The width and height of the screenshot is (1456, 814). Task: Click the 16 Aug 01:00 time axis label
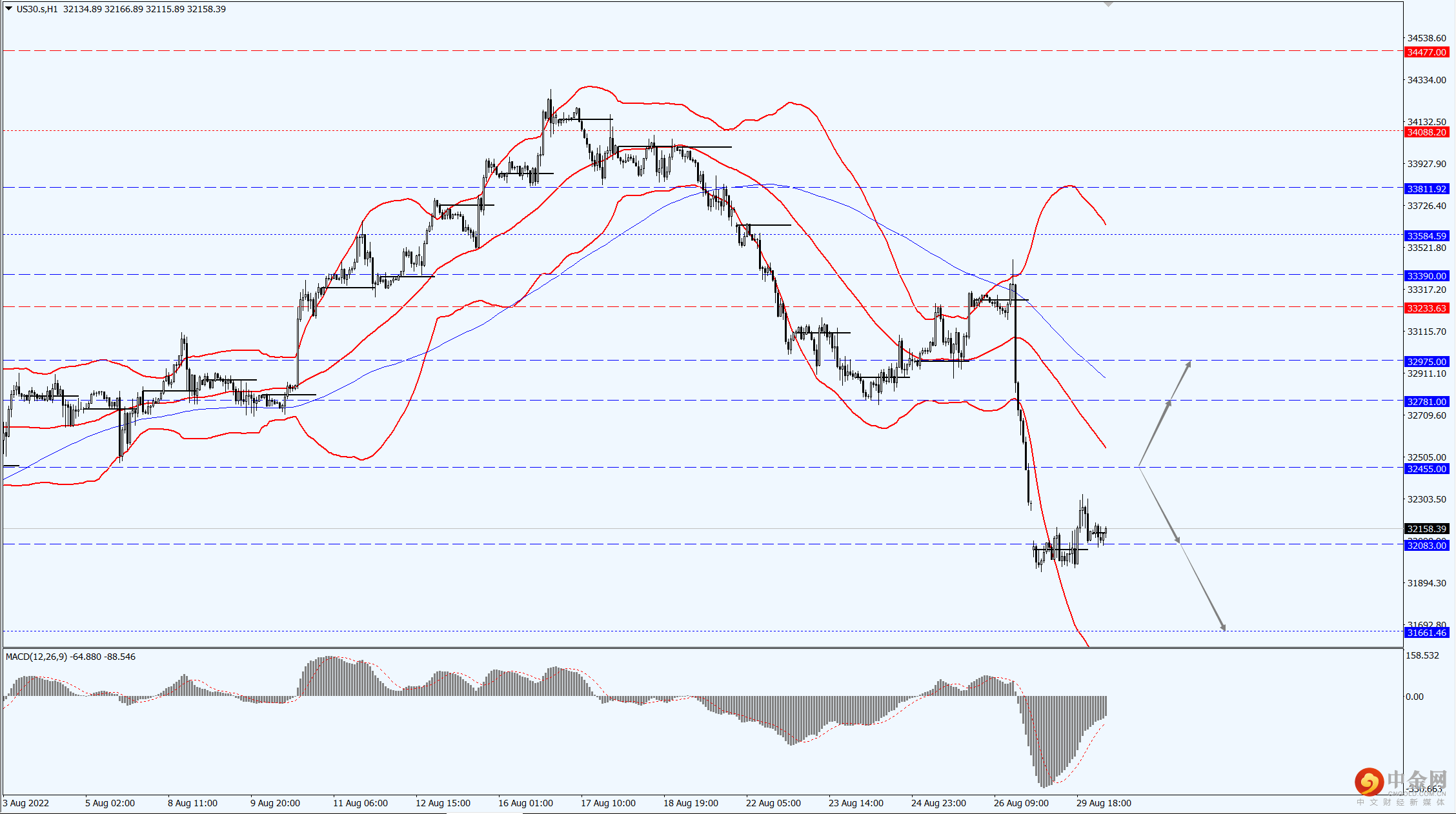tap(525, 803)
